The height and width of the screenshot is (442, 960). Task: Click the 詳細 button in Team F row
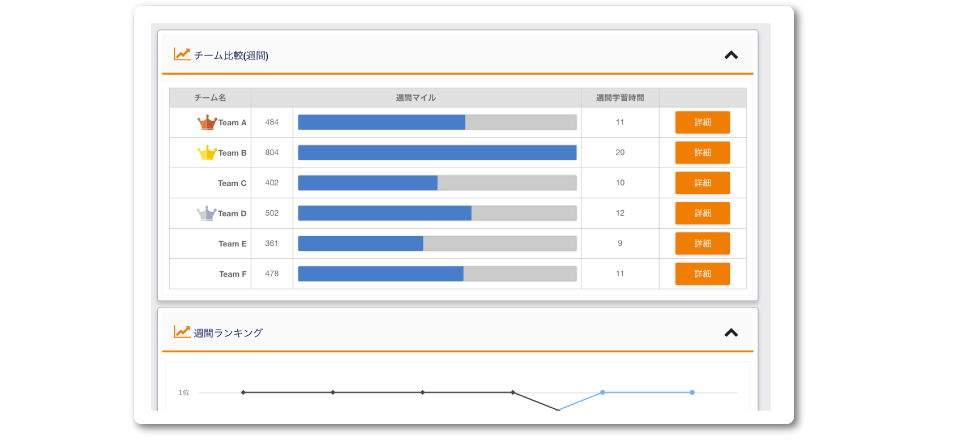point(702,274)
